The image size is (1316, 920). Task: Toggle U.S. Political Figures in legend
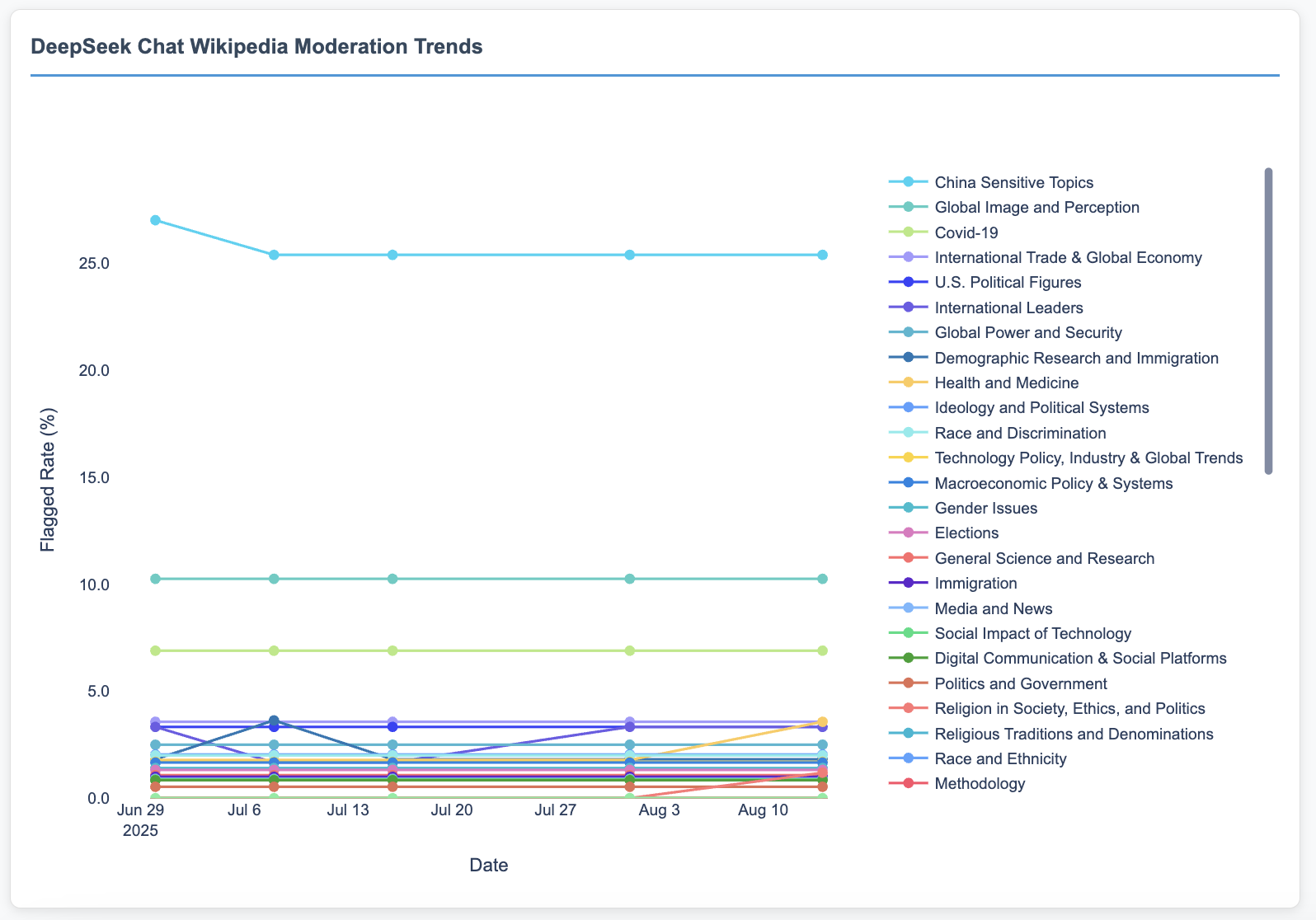(x=985, y=283)
